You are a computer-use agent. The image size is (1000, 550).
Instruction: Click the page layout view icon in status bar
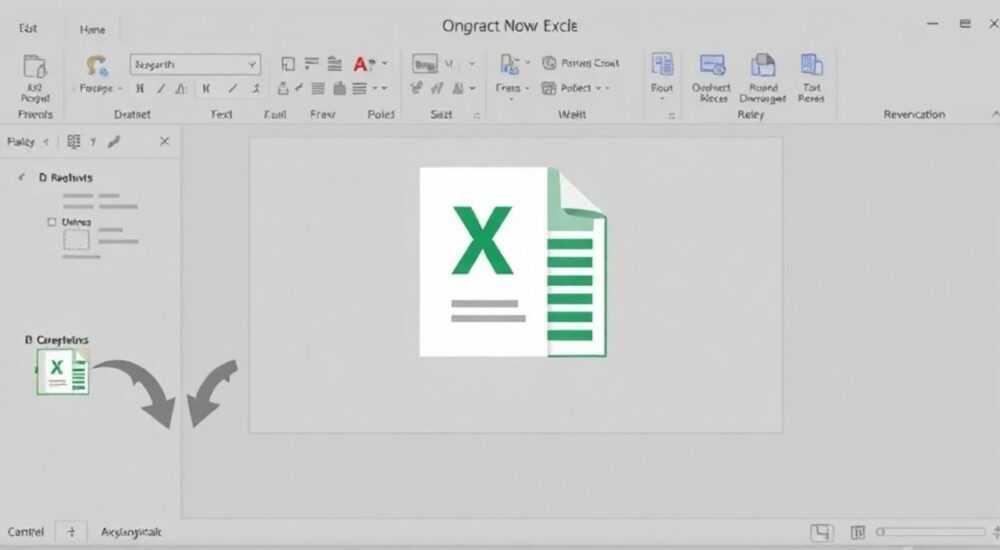tap(821, 532)
